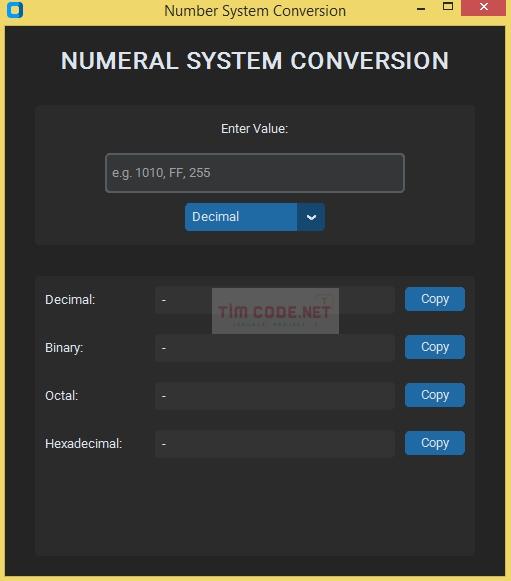Click the 'Binary:' label
Screen dimensions: 511x581
(64, 348)
